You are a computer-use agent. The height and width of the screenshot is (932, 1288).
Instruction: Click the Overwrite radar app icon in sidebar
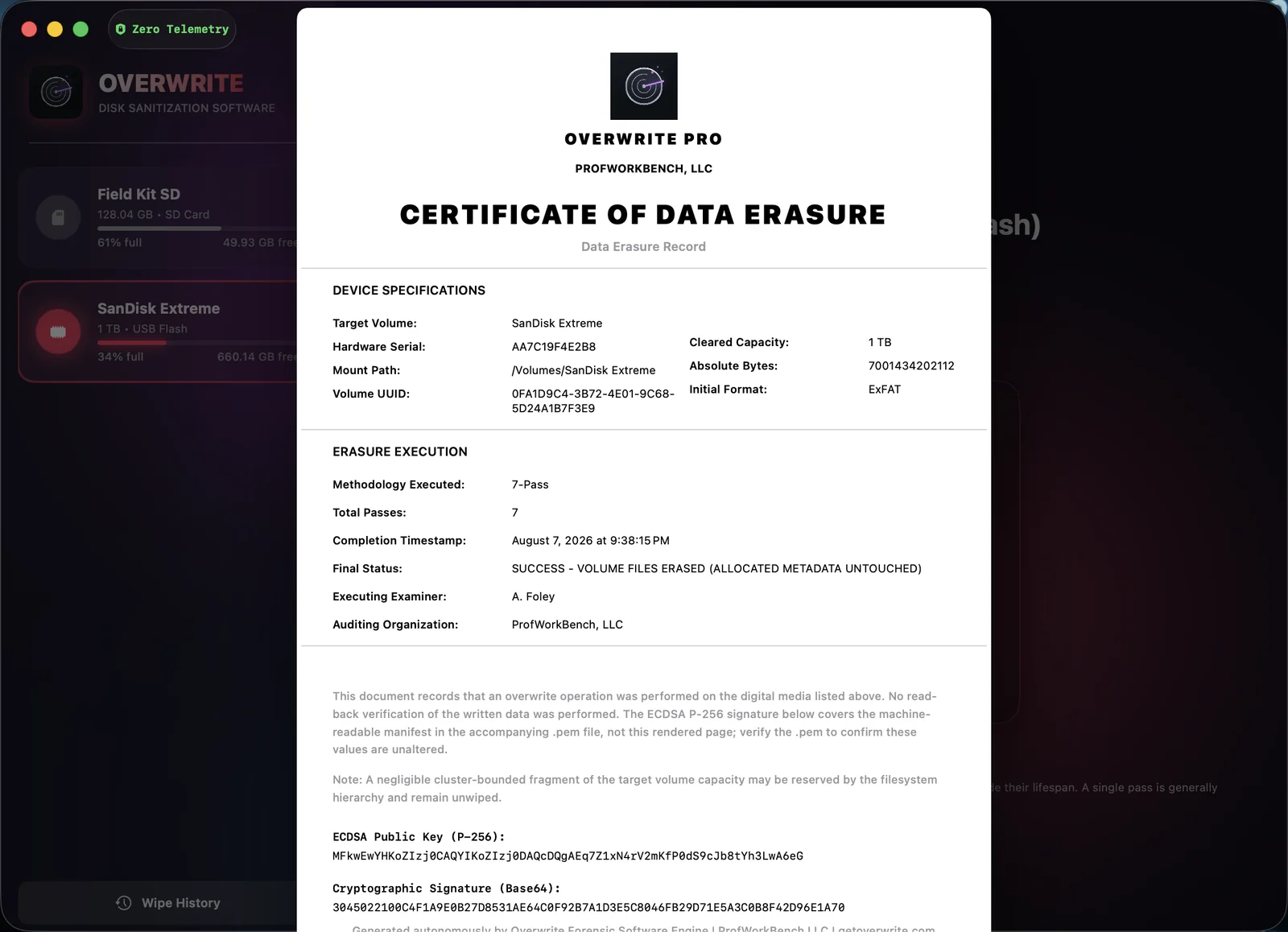(x=56, y=92)
